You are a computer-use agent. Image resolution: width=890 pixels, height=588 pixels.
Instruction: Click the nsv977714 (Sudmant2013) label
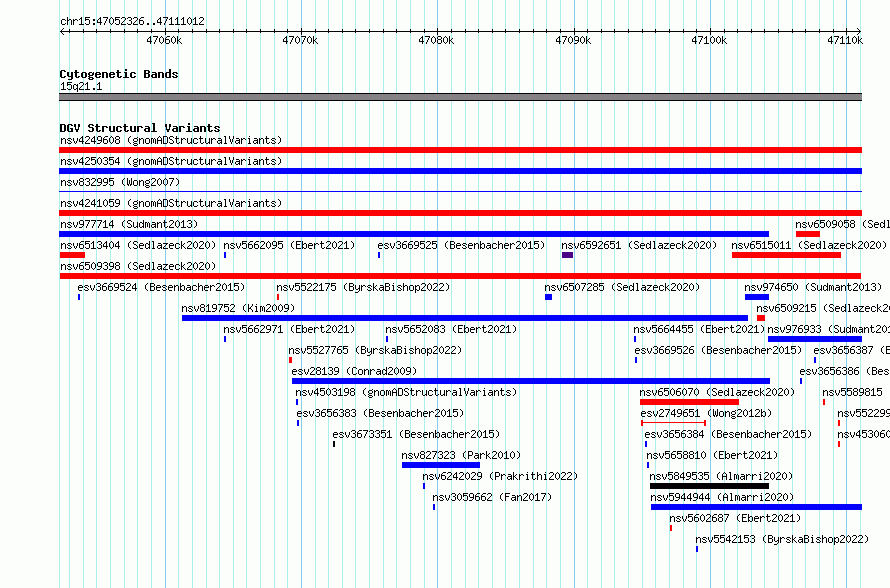129,224
